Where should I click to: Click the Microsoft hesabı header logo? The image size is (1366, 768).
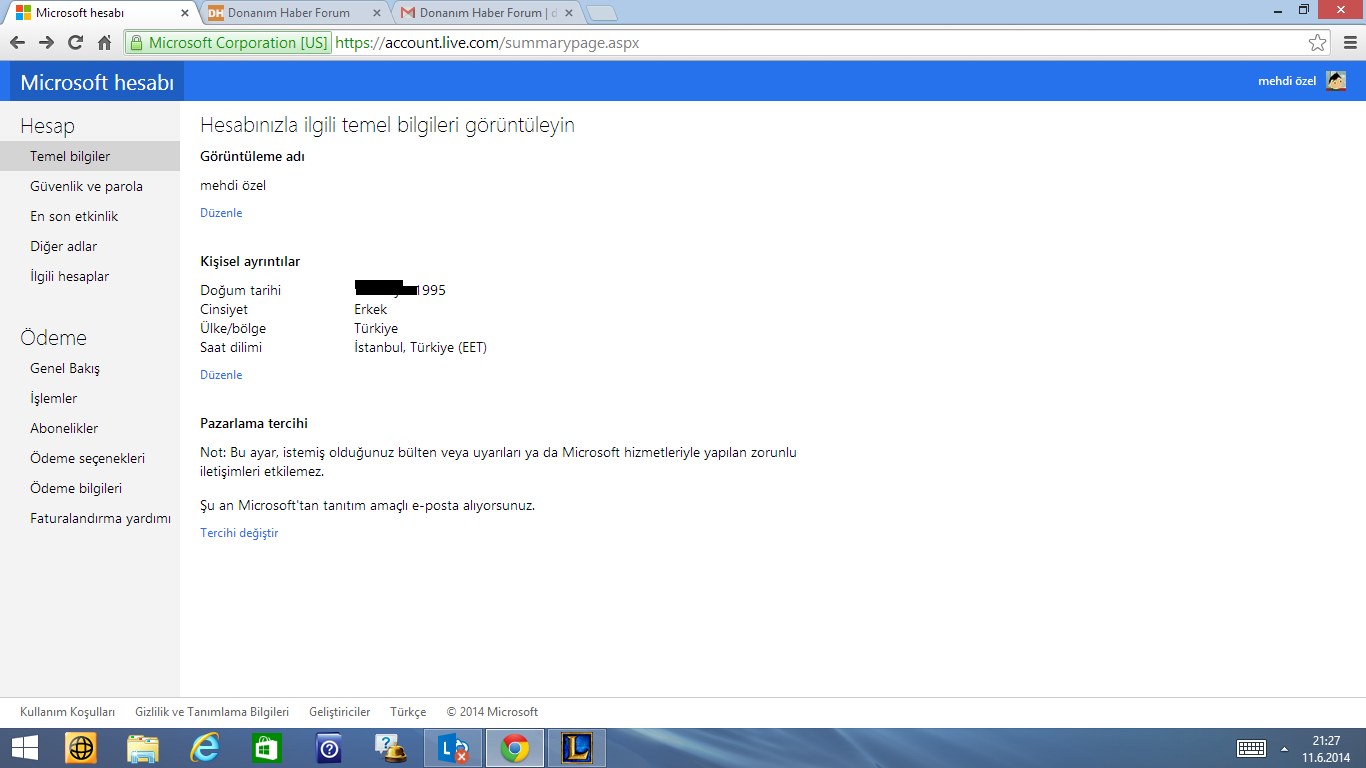[x=97, y=82]
